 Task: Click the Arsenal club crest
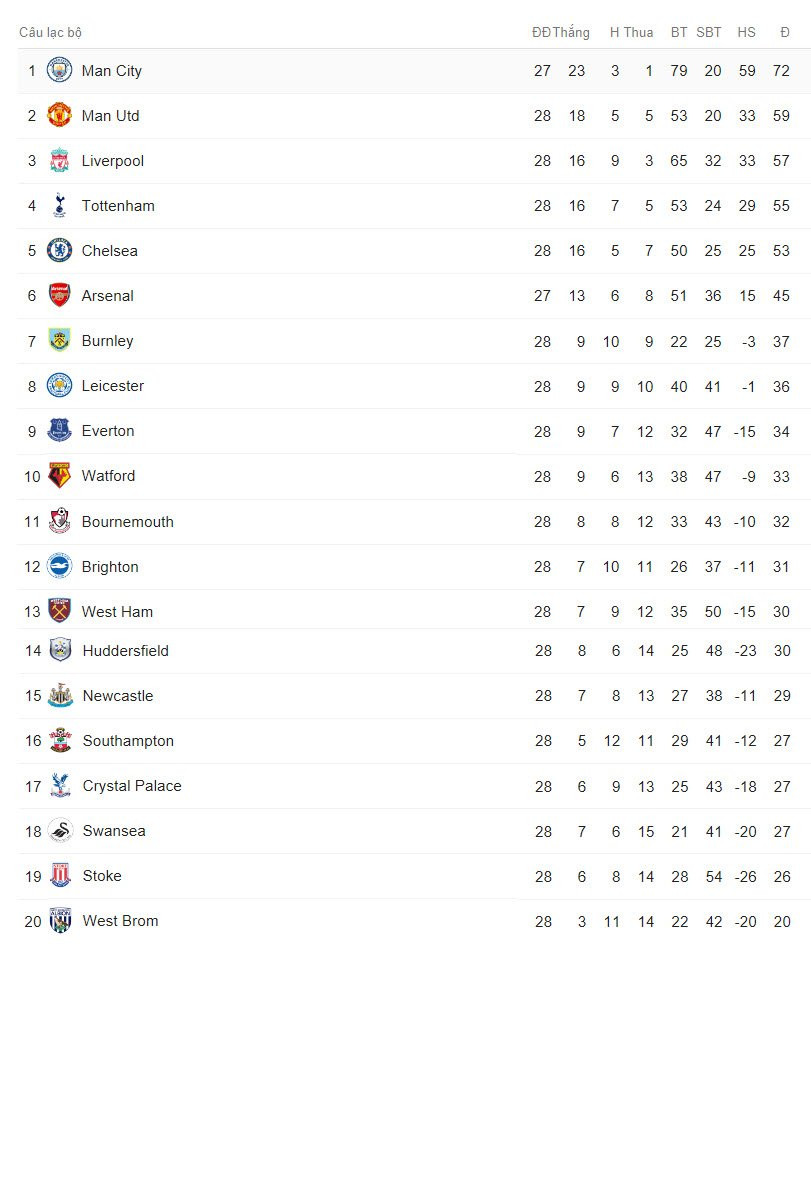click(60, 296)
